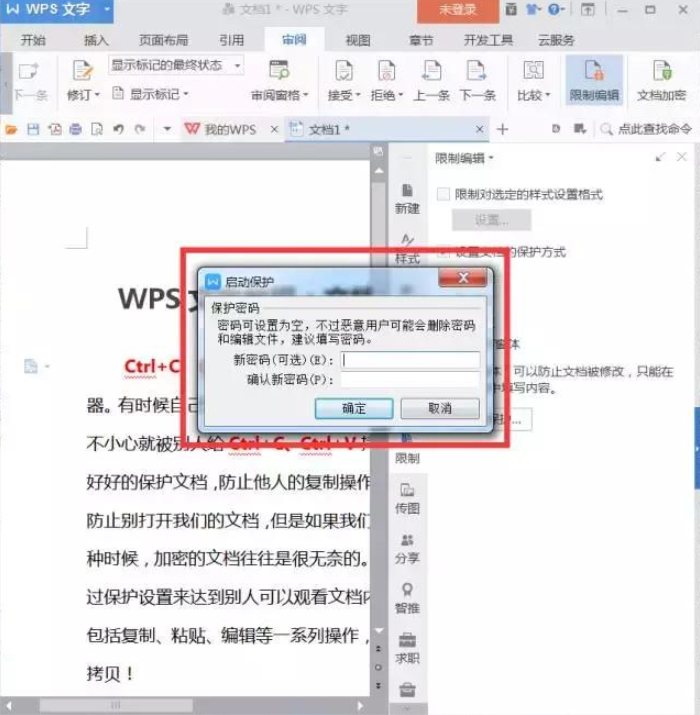Click the export PDF icon in quick toolbar

coord(55,130)
